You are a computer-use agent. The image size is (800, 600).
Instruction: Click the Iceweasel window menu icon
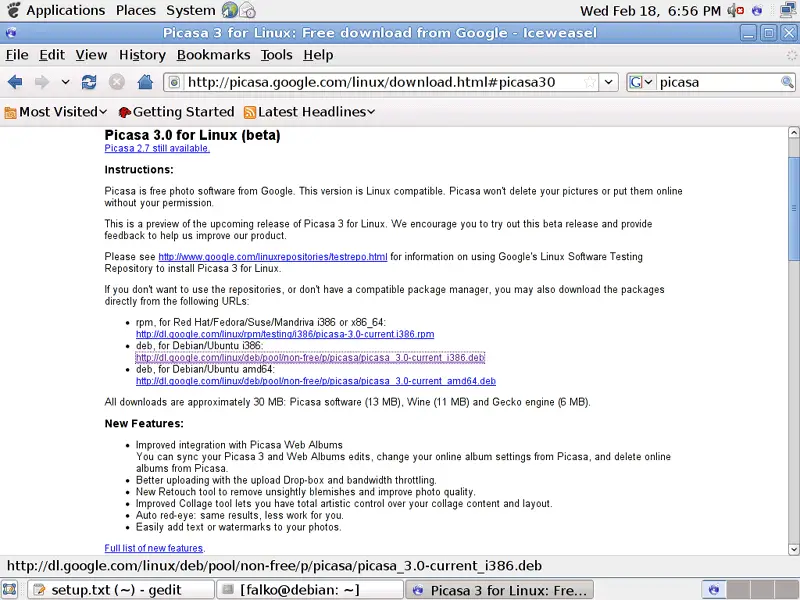[11, 33]
